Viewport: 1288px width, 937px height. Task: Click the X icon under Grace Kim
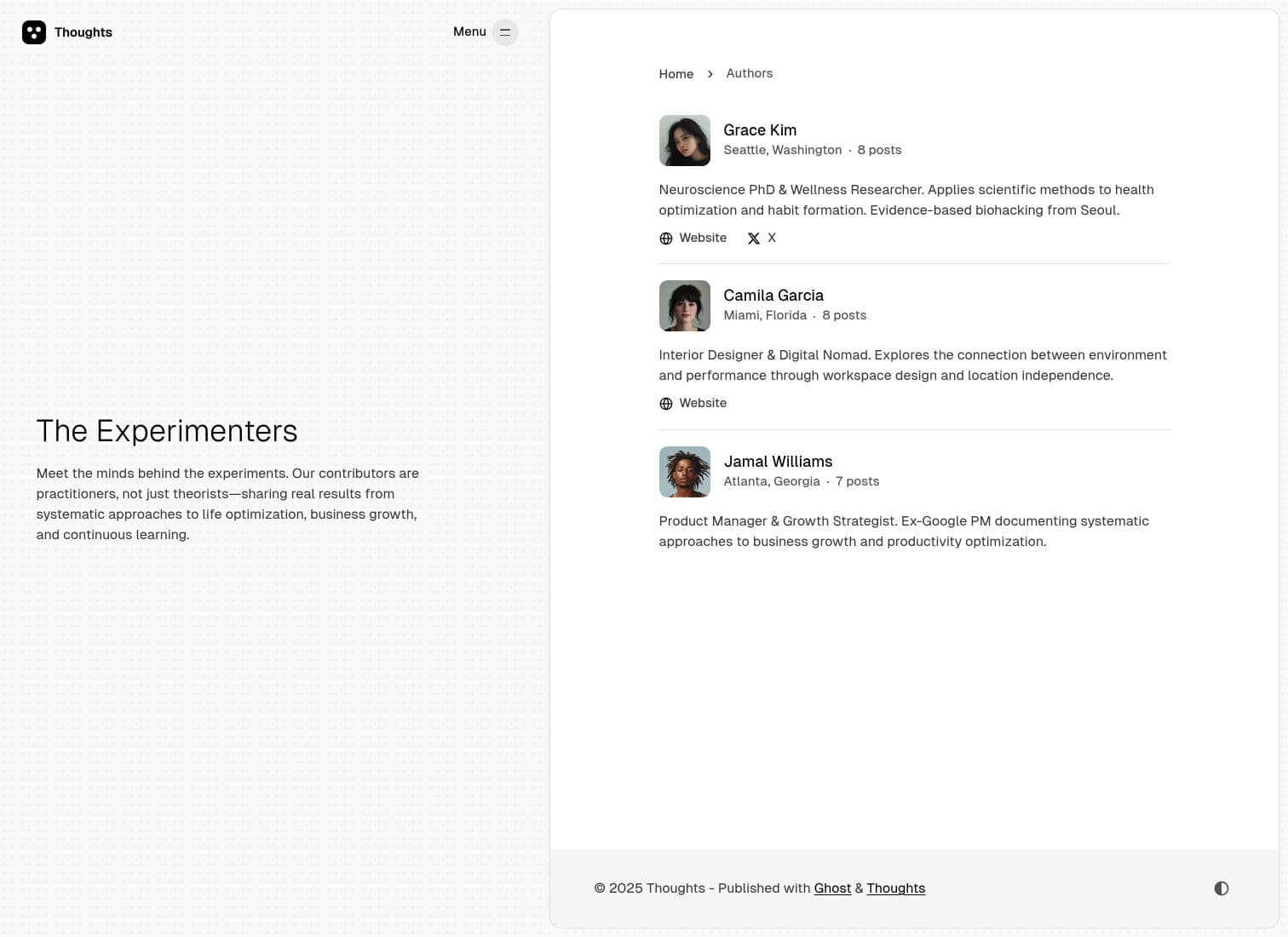754,239
